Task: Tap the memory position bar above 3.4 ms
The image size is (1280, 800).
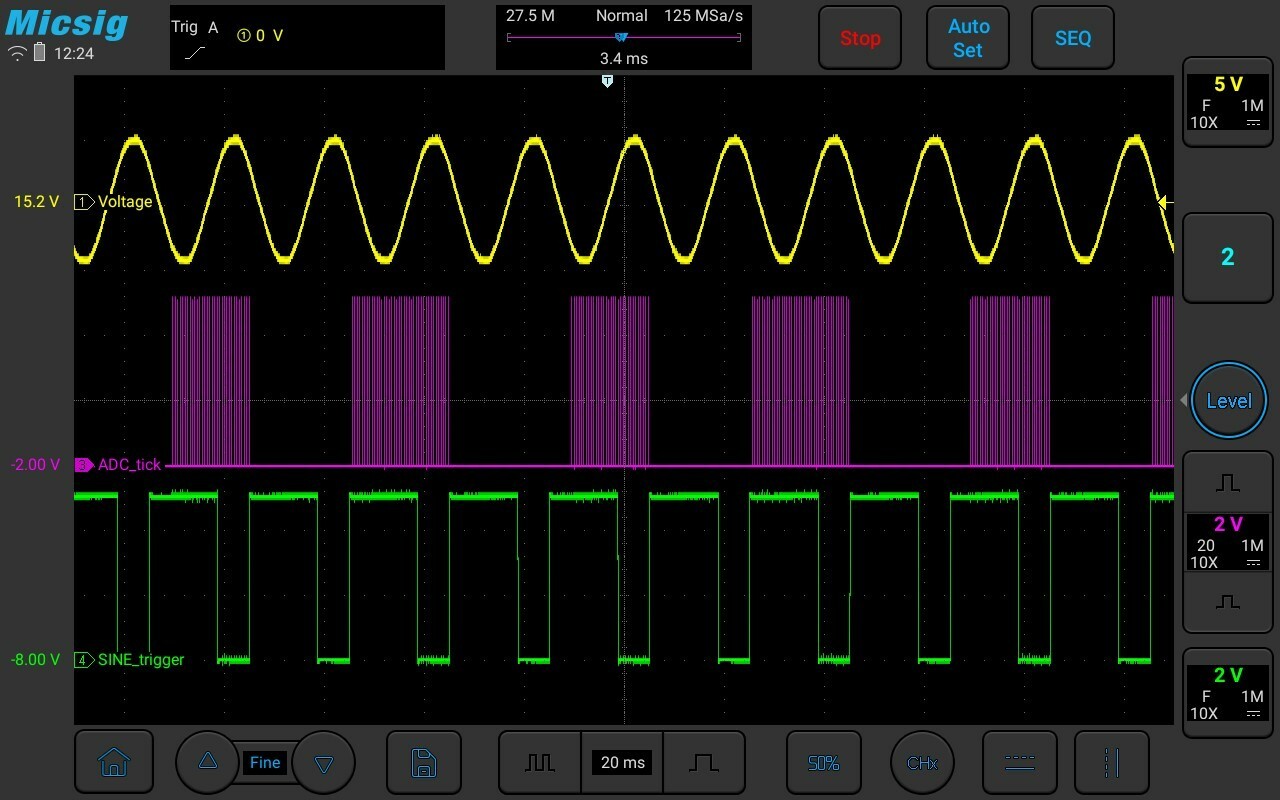Action: tap(624, 38)
